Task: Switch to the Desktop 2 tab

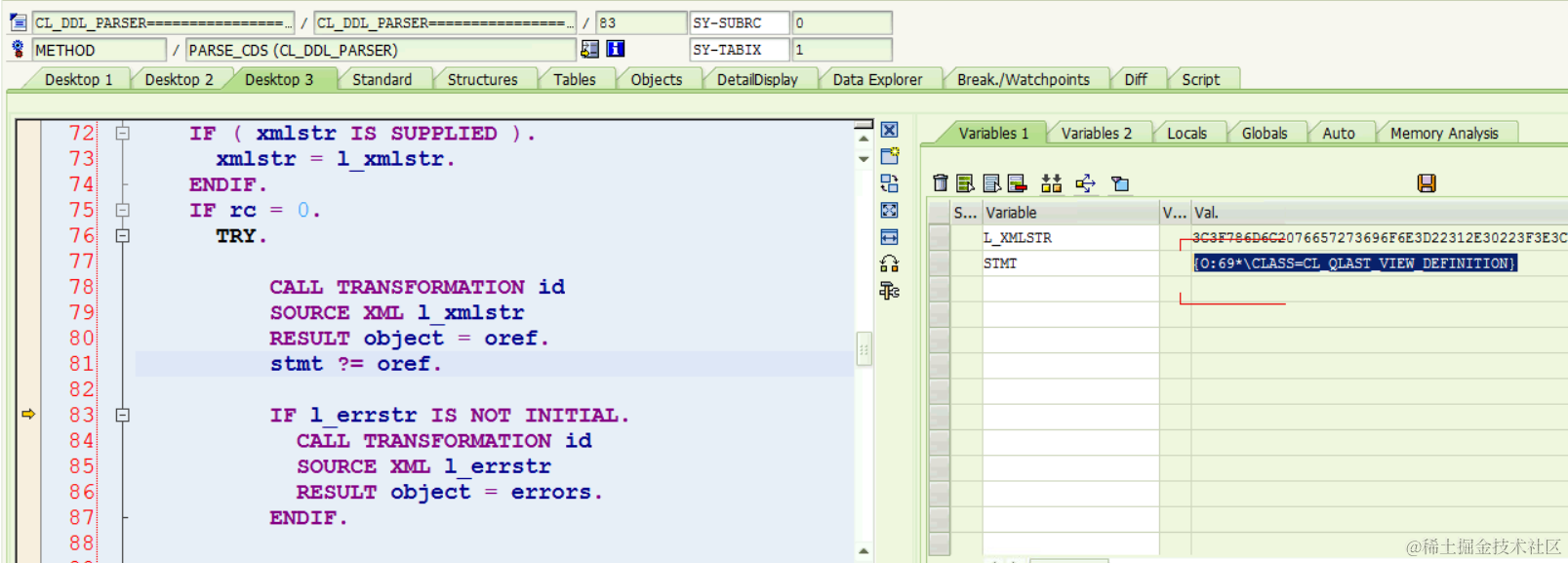Action: point(179,79)
